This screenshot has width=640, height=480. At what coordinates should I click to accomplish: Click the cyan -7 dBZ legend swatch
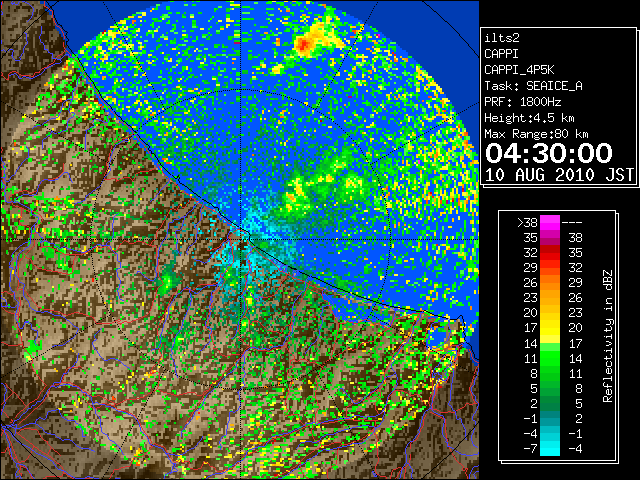tap(550, 449)
